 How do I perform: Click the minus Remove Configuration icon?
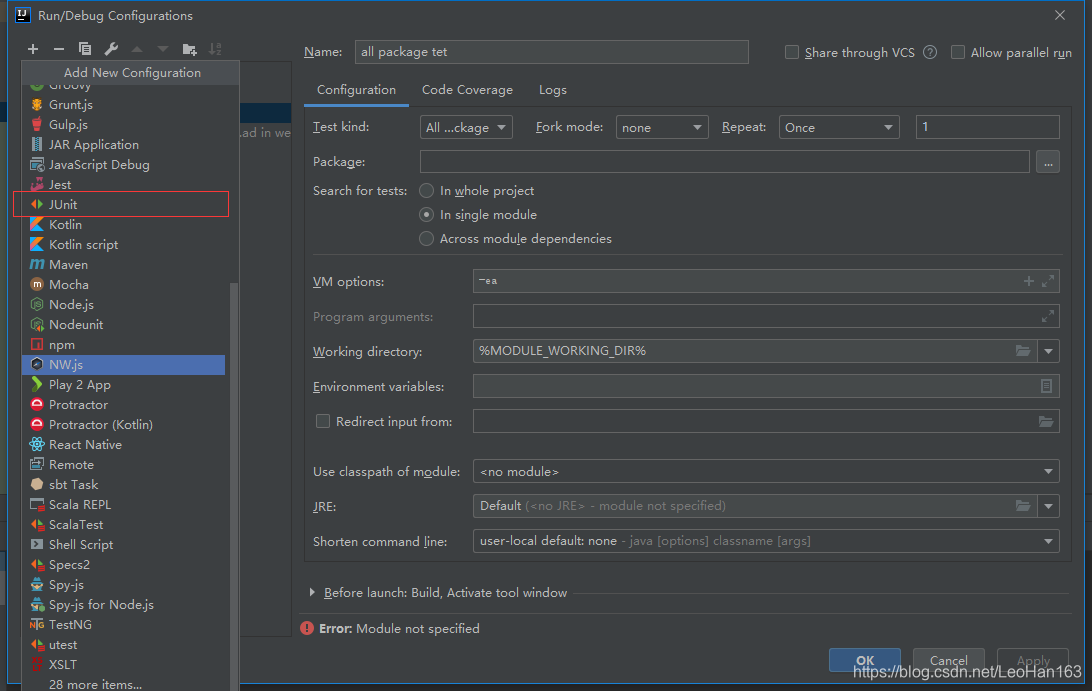tap(58, 49)
